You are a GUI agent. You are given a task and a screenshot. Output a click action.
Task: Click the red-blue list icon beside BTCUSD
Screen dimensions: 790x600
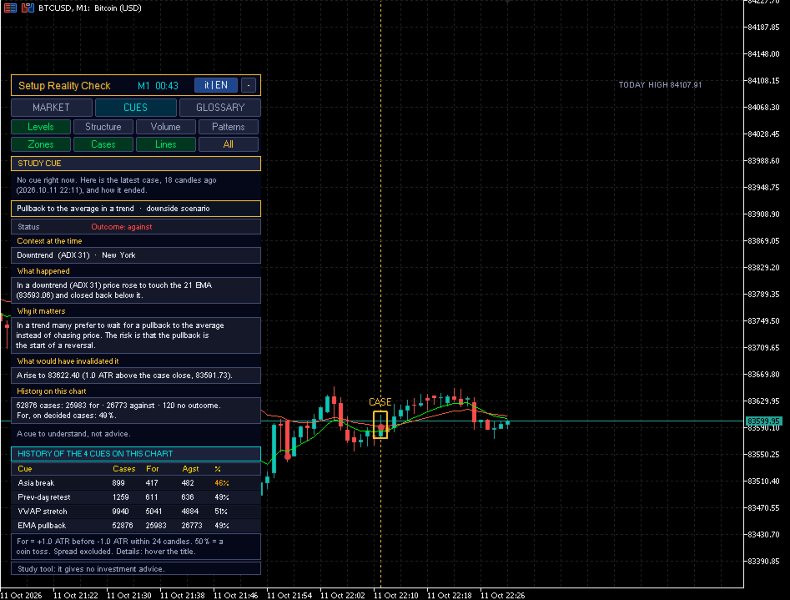tap(10, 8)
